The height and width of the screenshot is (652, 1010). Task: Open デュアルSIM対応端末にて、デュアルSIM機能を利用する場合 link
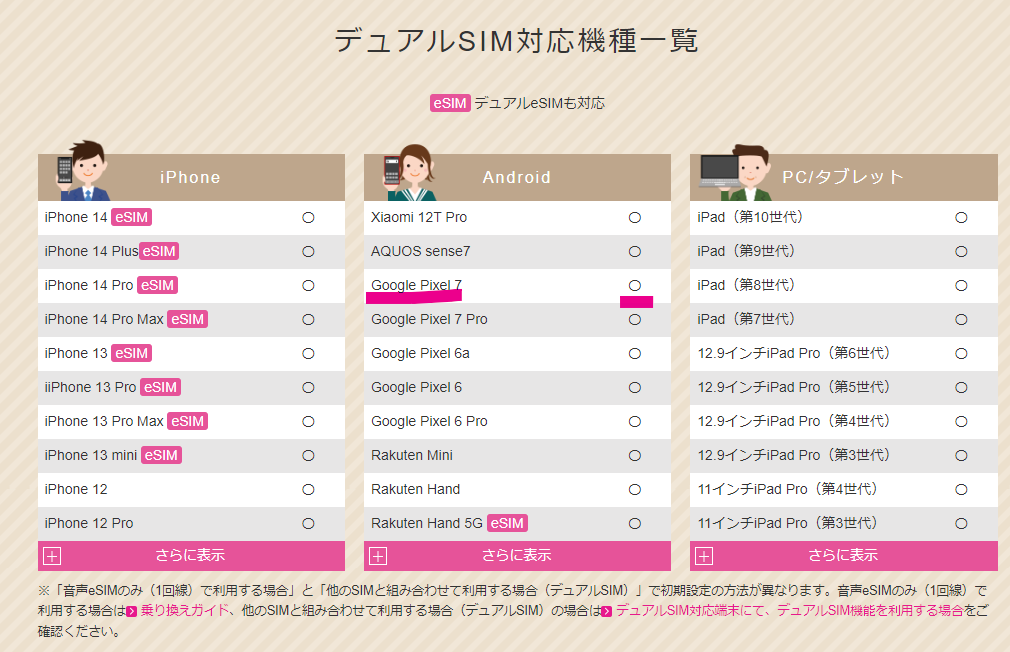pos(789,610)
